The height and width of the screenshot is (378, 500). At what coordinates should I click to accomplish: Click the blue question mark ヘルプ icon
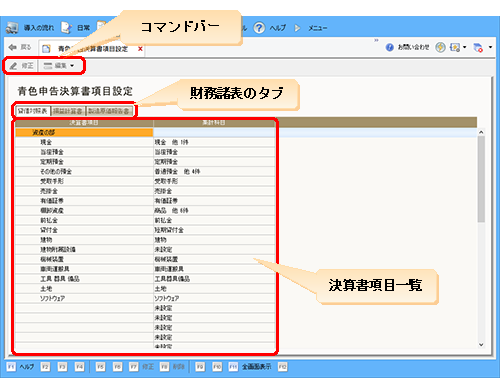coord(259,28)
